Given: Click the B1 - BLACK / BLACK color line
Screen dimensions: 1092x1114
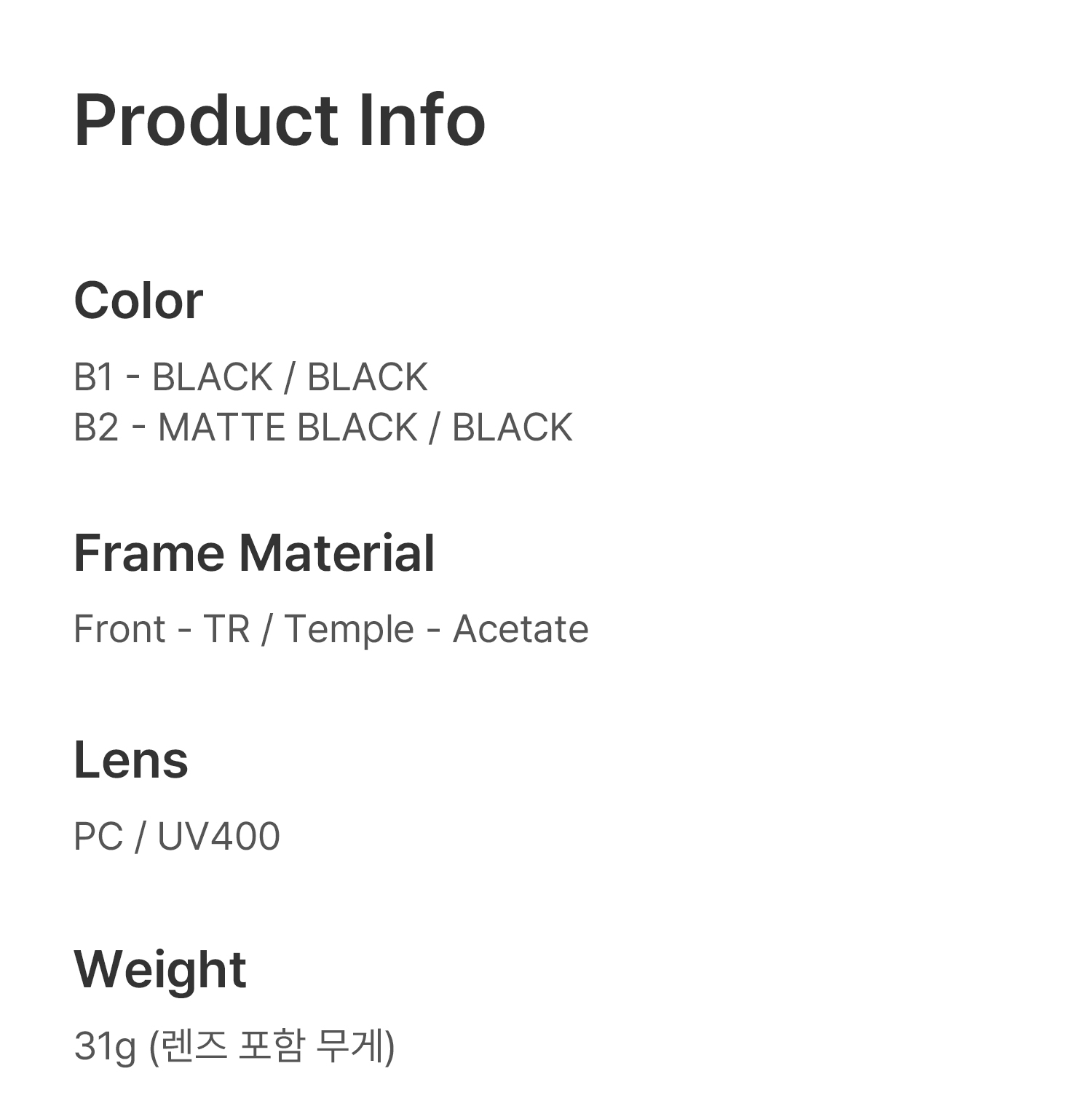Looking at the screenshot, I should click(251, 377).
